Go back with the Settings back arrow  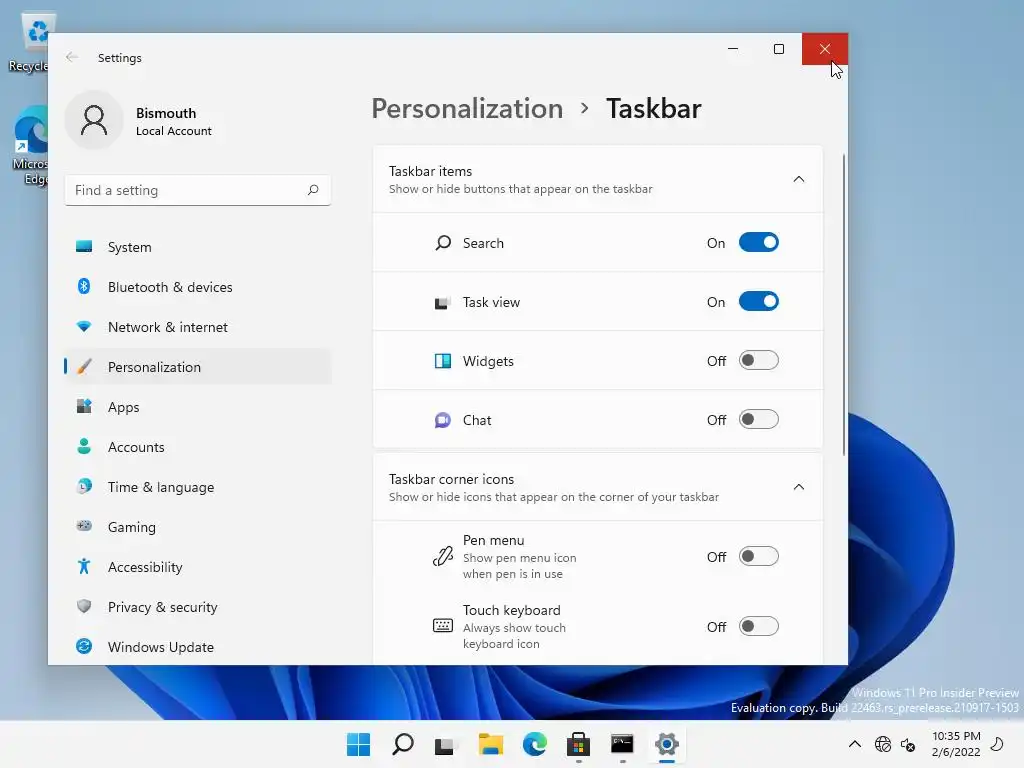72,57
